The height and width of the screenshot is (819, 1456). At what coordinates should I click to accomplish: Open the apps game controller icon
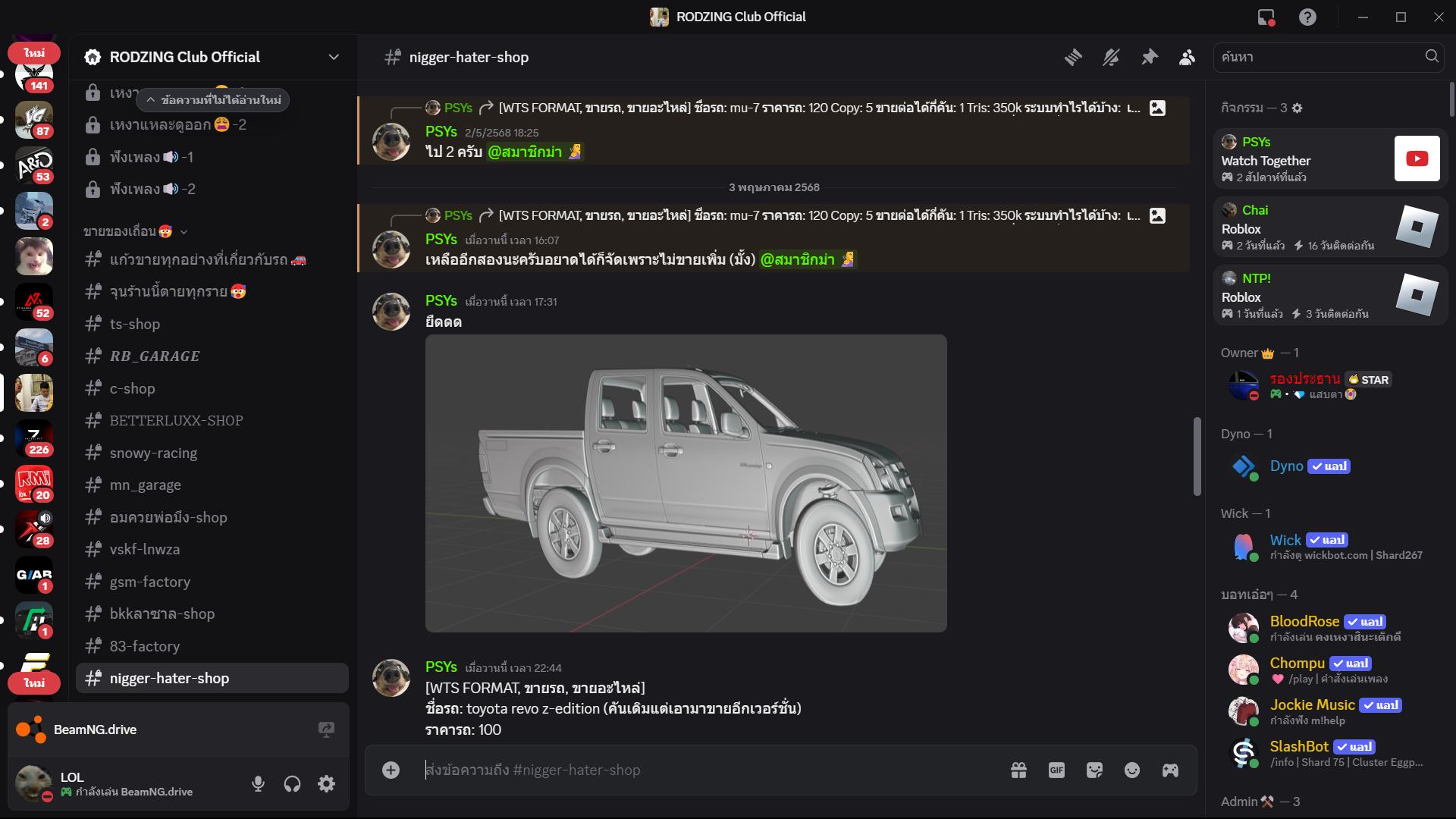(x=1170, y=770)
